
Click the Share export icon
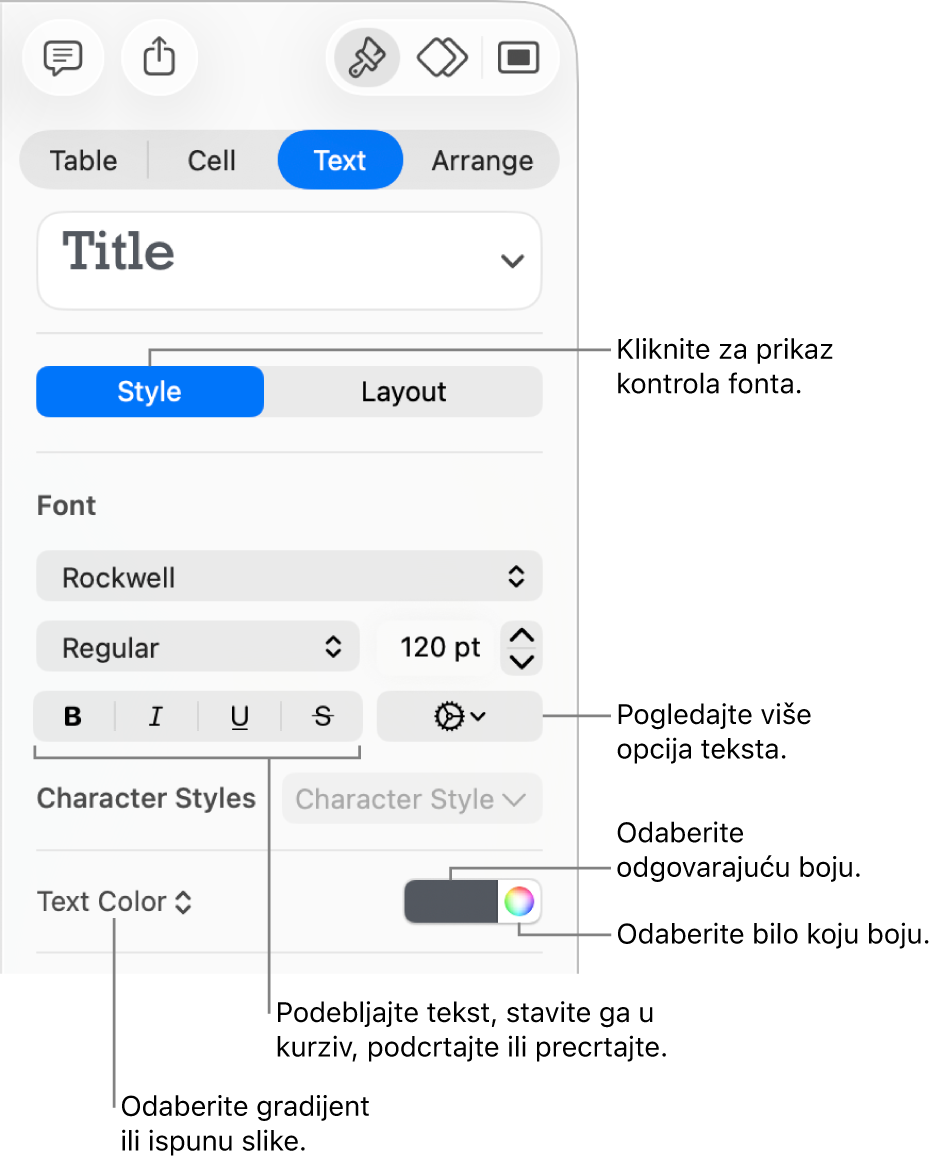(158, 58)
